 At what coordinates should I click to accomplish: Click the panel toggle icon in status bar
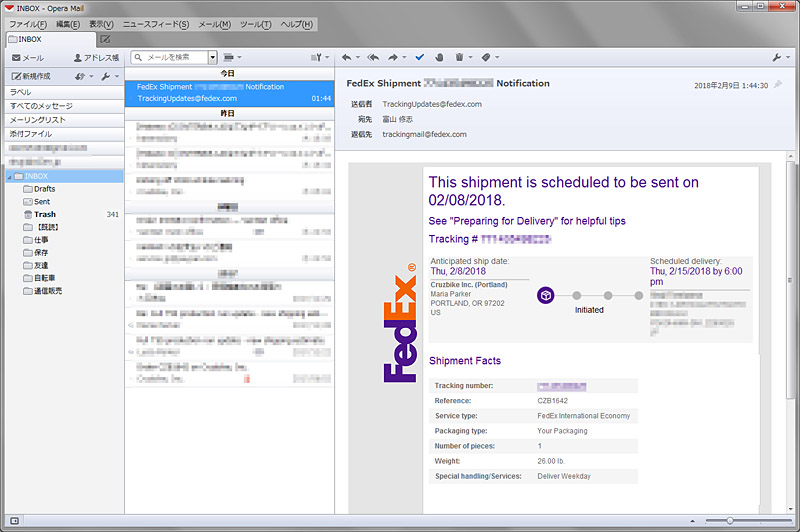click(x=14, y=521)
